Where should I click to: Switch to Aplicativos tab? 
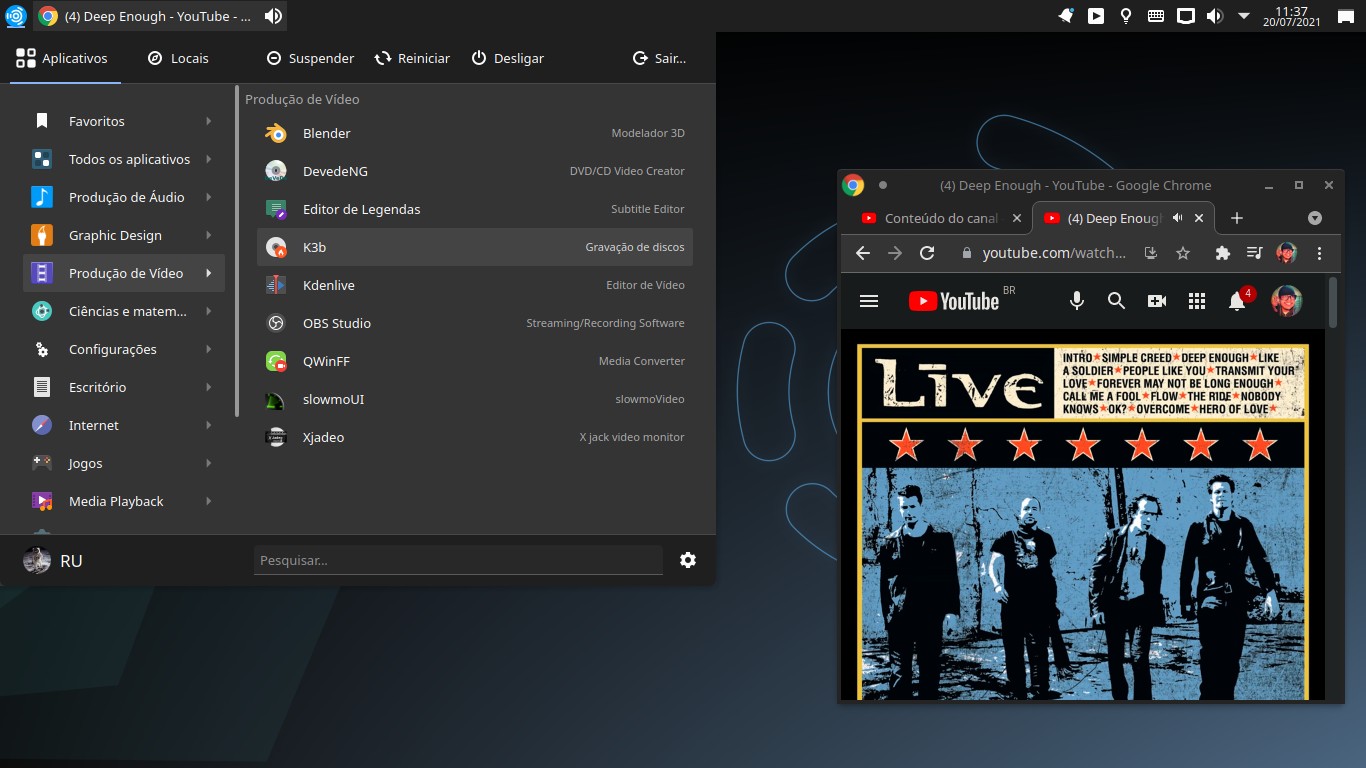(65, 58)
